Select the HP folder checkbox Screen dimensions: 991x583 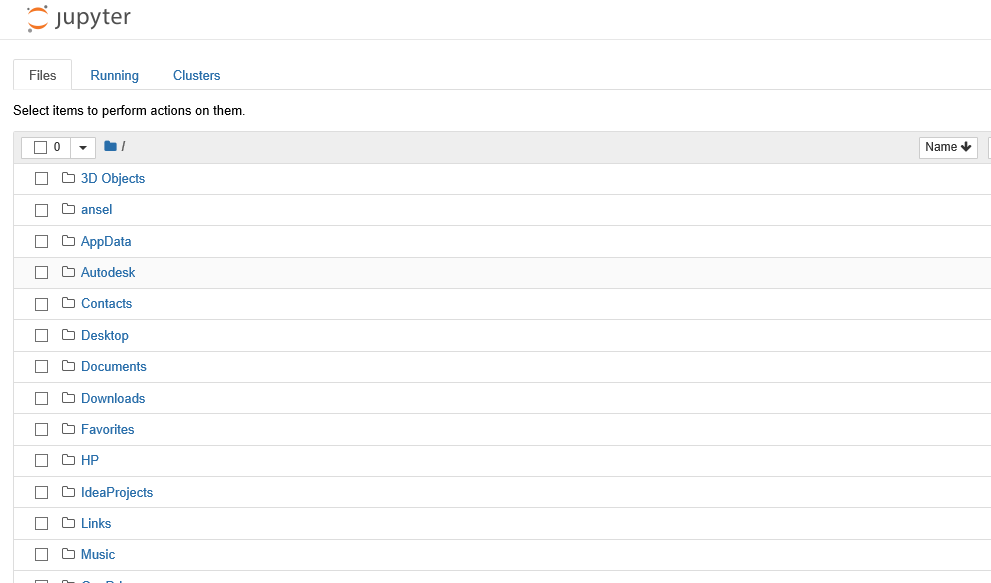coord(41,461)
